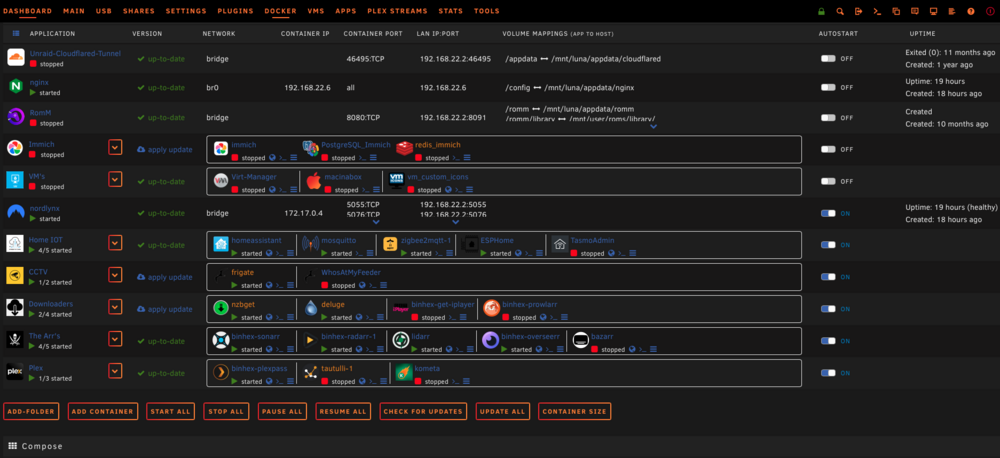This screenshot has height=458, width=1000.
Task: Click the nordlynx container icon
Action: click(15, 212)
